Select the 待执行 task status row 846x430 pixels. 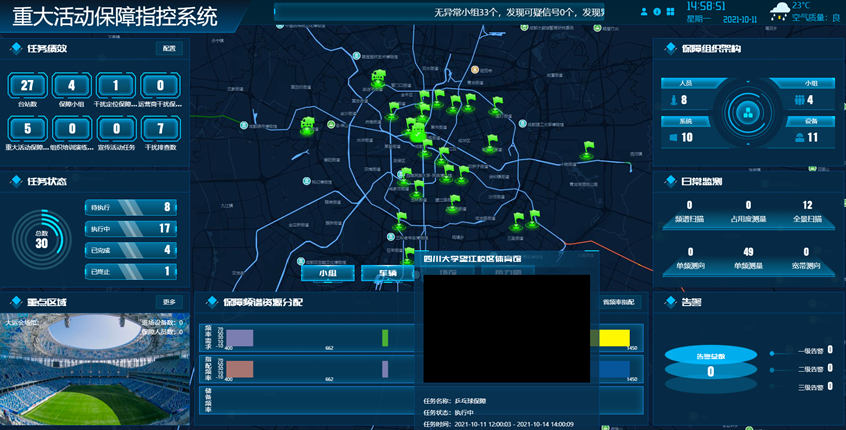(131, 208)
